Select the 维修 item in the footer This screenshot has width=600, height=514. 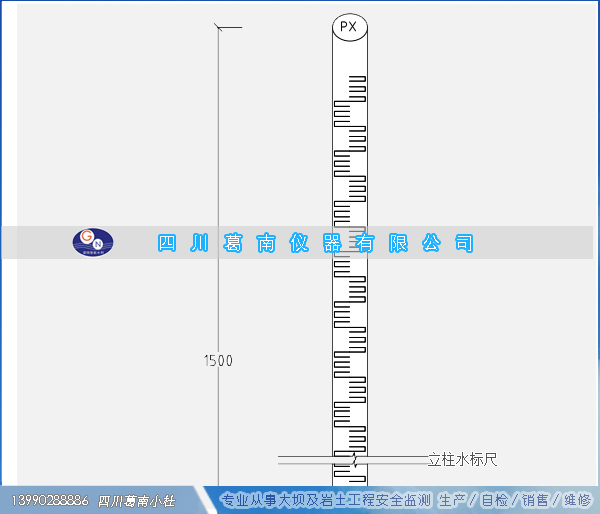tap(577, 500)
